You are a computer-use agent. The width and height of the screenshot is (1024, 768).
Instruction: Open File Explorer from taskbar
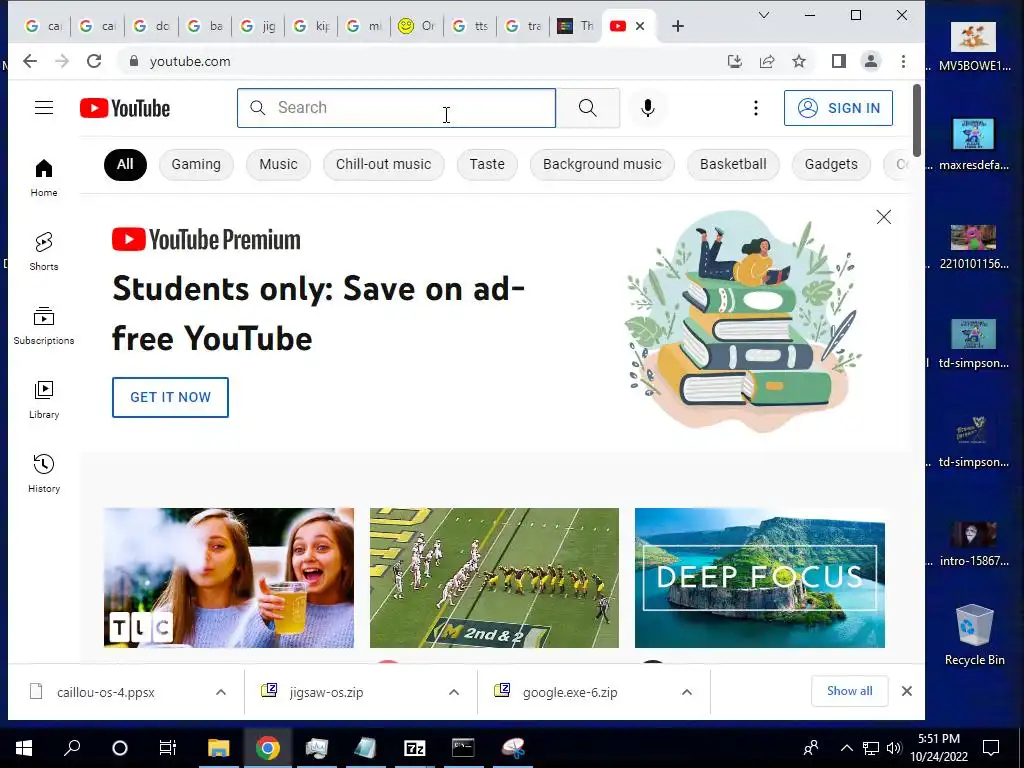point(219,748)
